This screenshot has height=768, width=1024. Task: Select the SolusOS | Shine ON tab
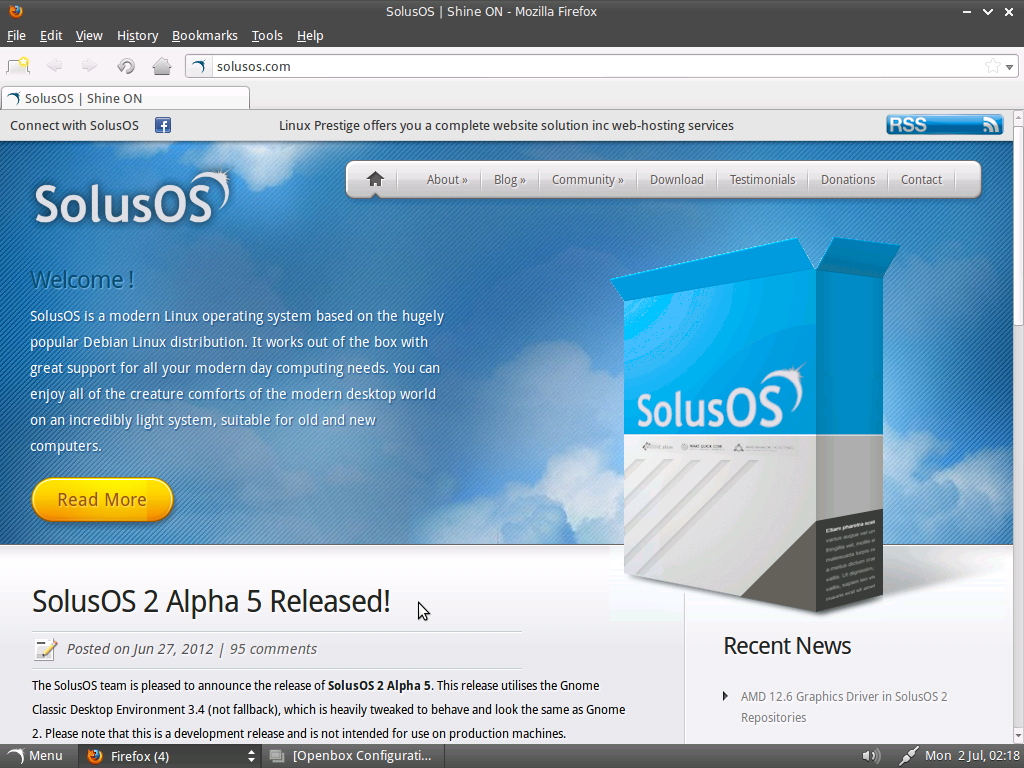(x=125, y=98)
